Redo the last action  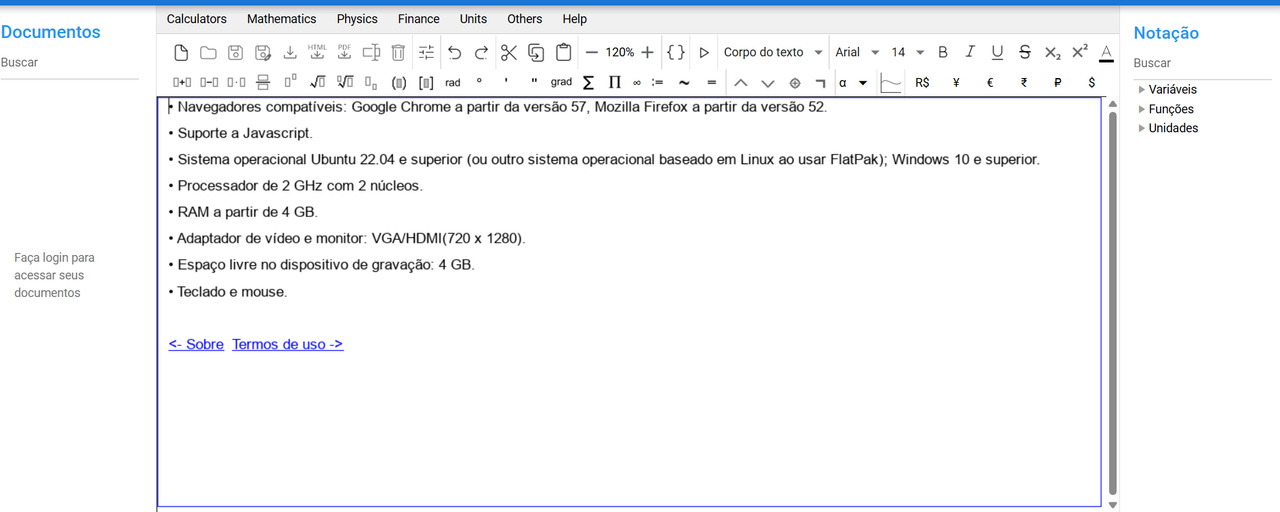coord(481,52)
